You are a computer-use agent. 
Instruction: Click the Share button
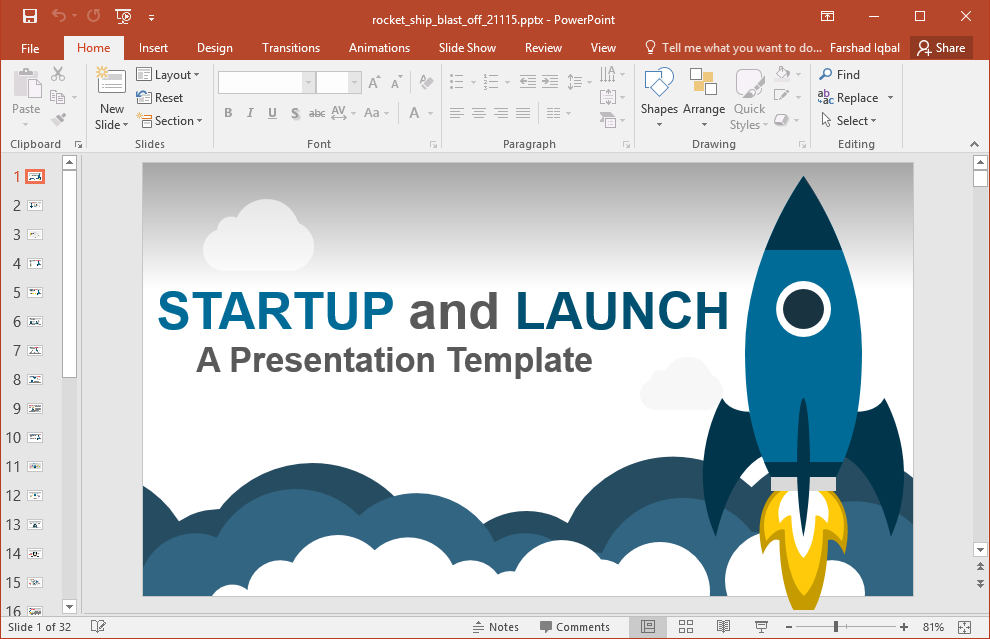pyautogui.click(x=941, y=48)
